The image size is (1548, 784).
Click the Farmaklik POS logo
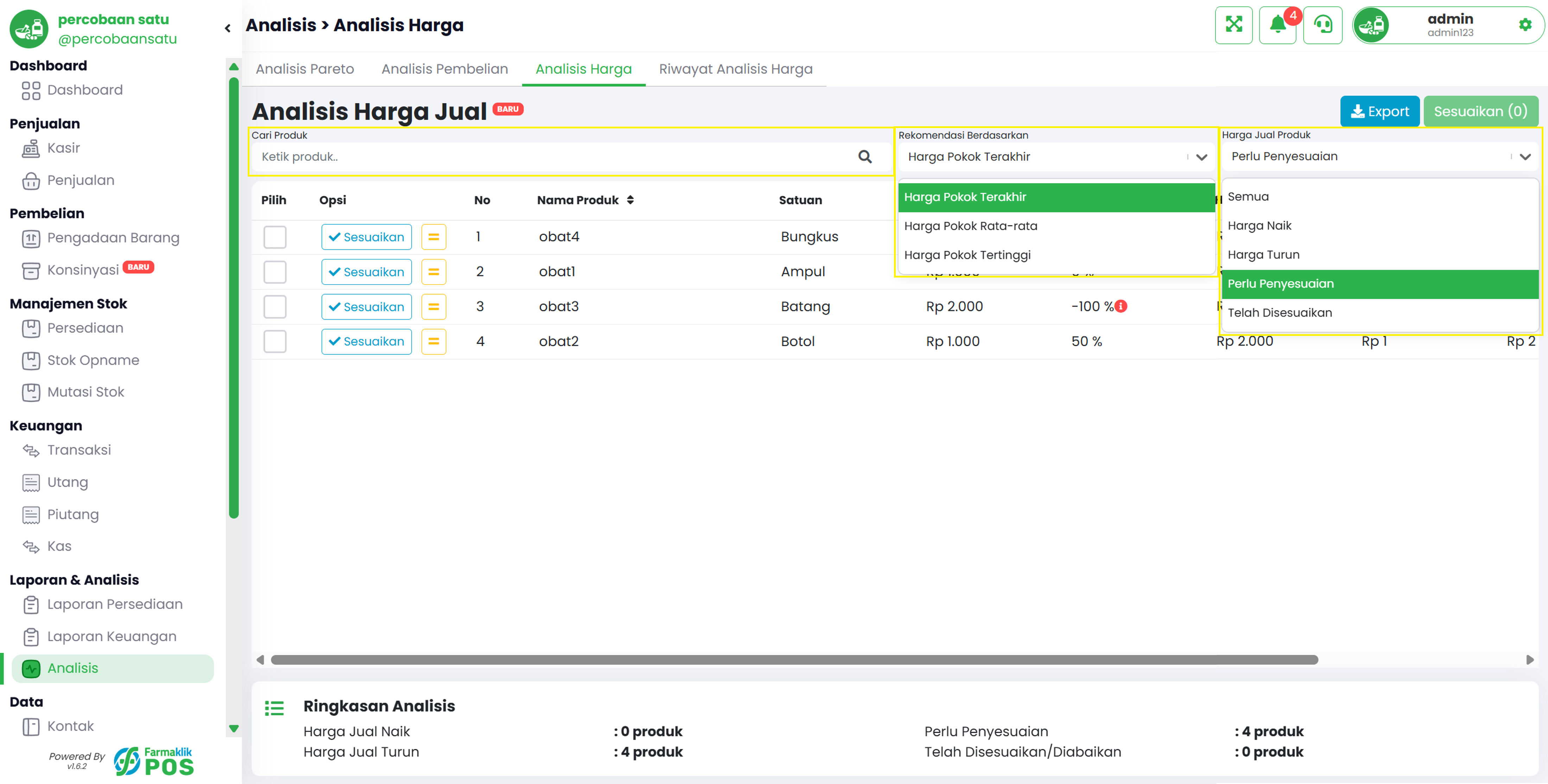click(154, 761)
